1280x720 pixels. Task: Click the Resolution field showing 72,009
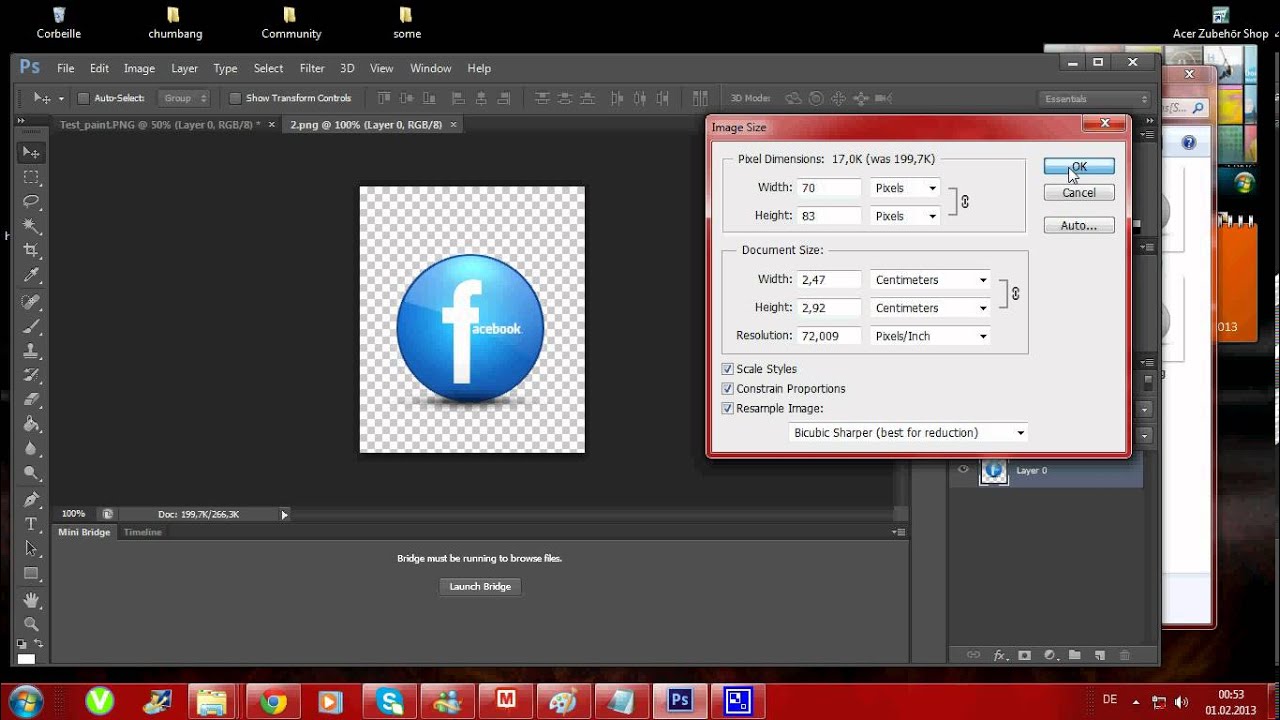pos(829,336)
